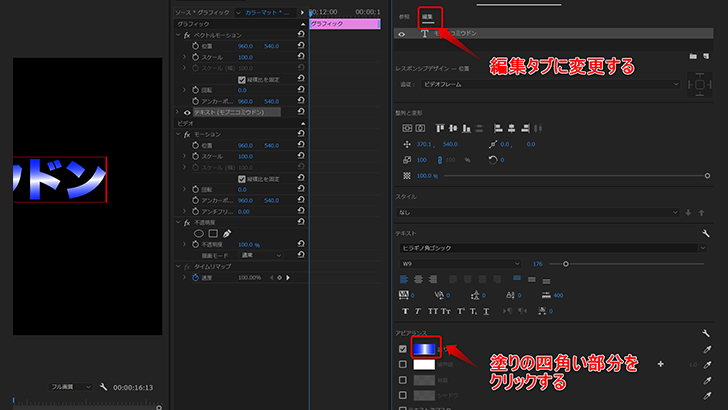Pick fill color with eyedropper

coord(707,349)
